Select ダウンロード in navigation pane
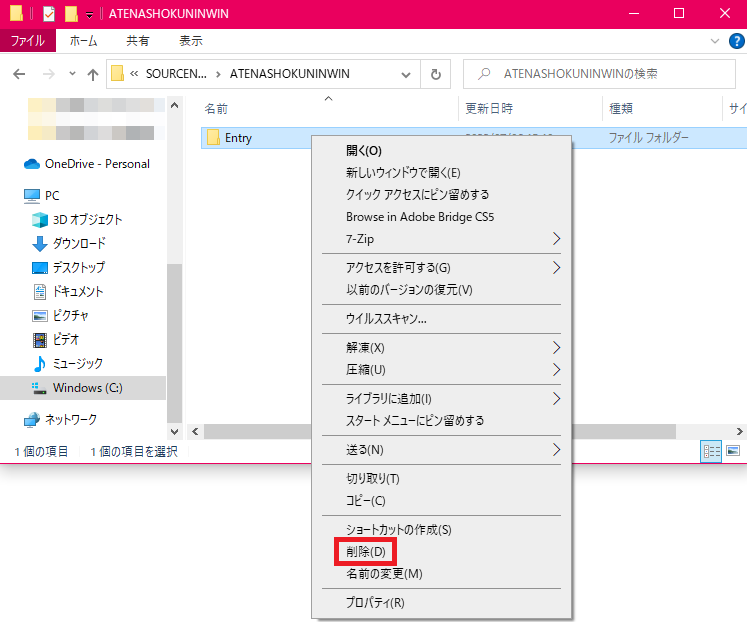The width and height of the screenshot is (747, 622). click(x=79, y=243)
